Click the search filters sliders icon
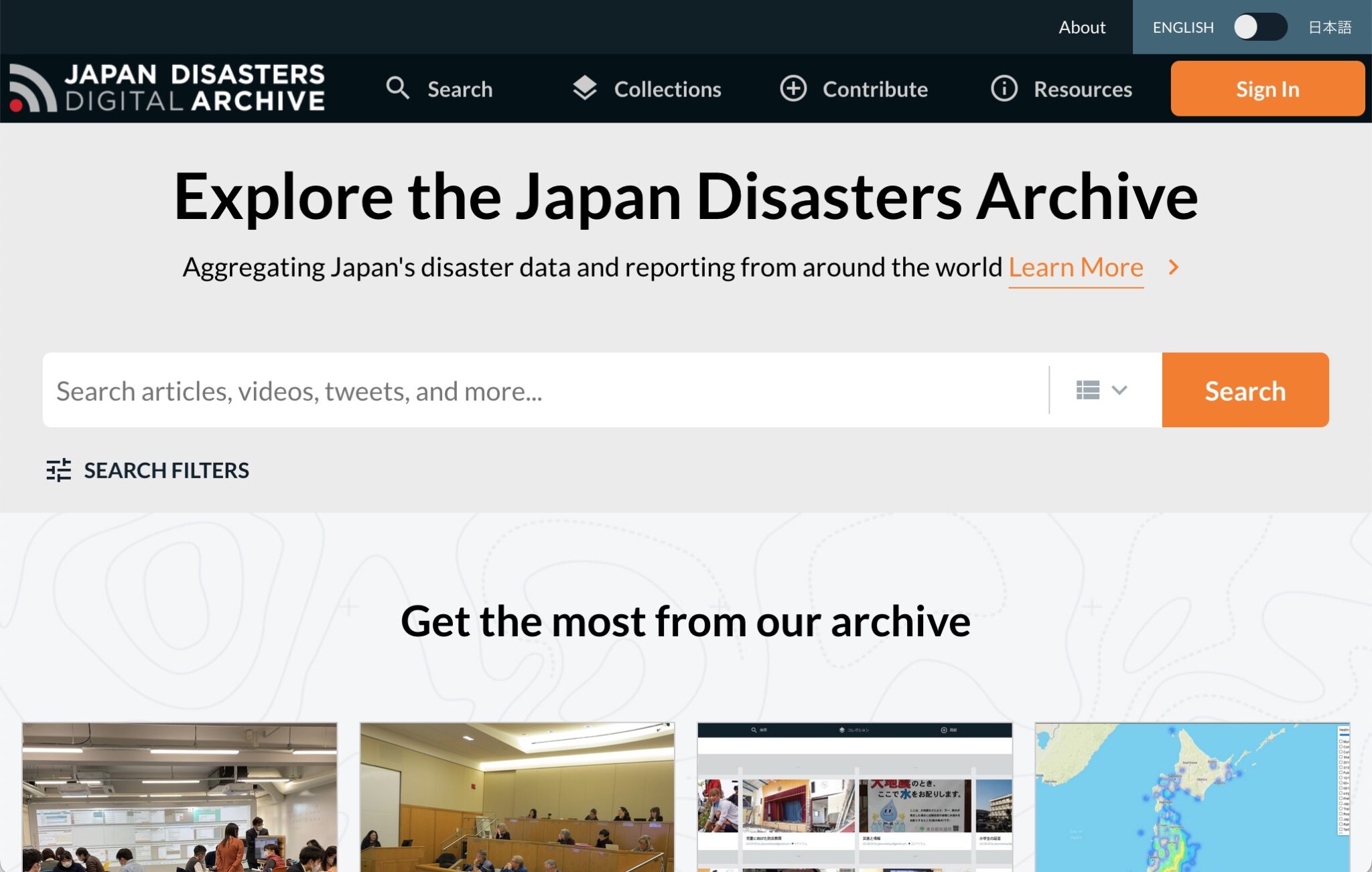This screenshot has width=1372, height=872. pos(59,470)
